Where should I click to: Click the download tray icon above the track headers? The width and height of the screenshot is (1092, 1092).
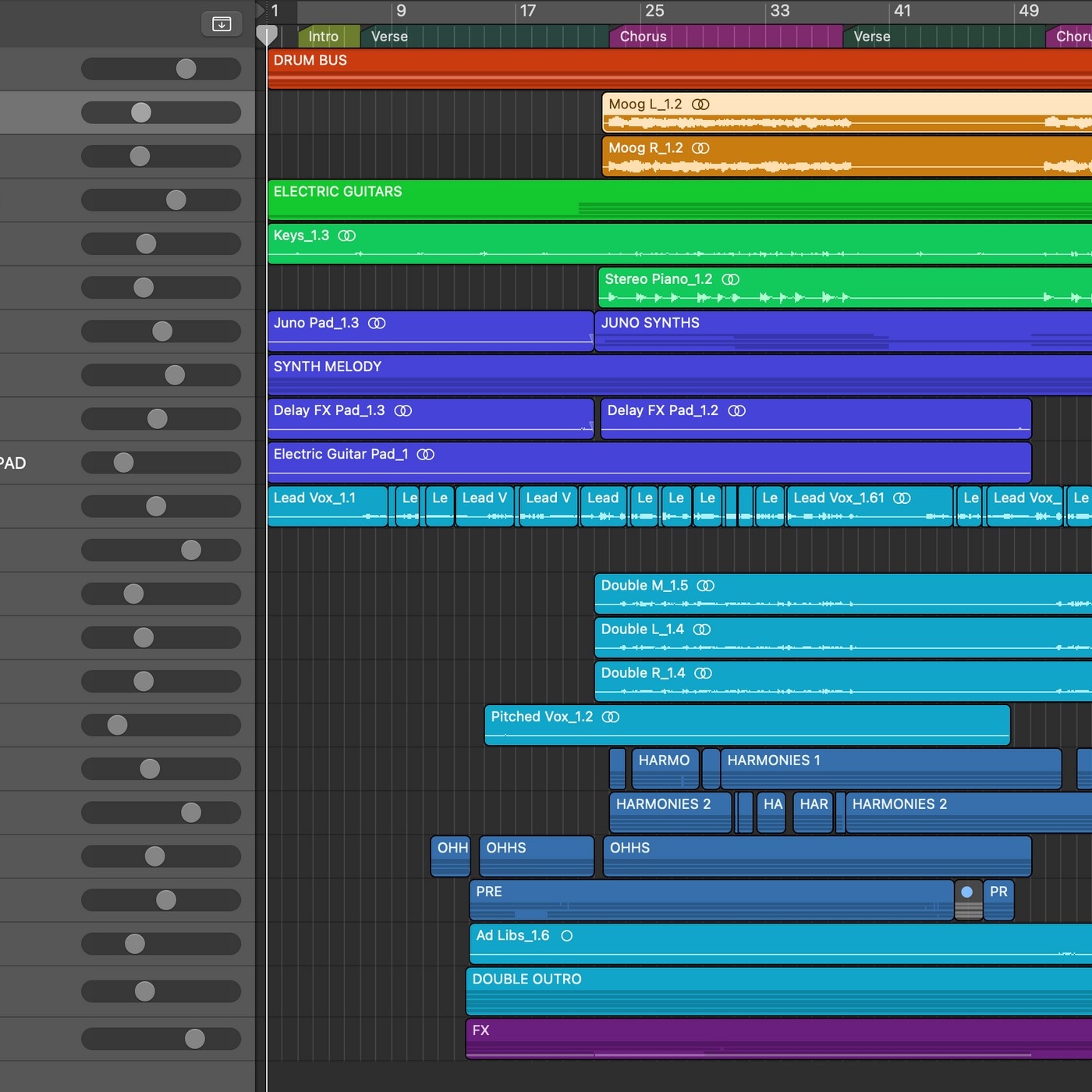tap(222, 24)
